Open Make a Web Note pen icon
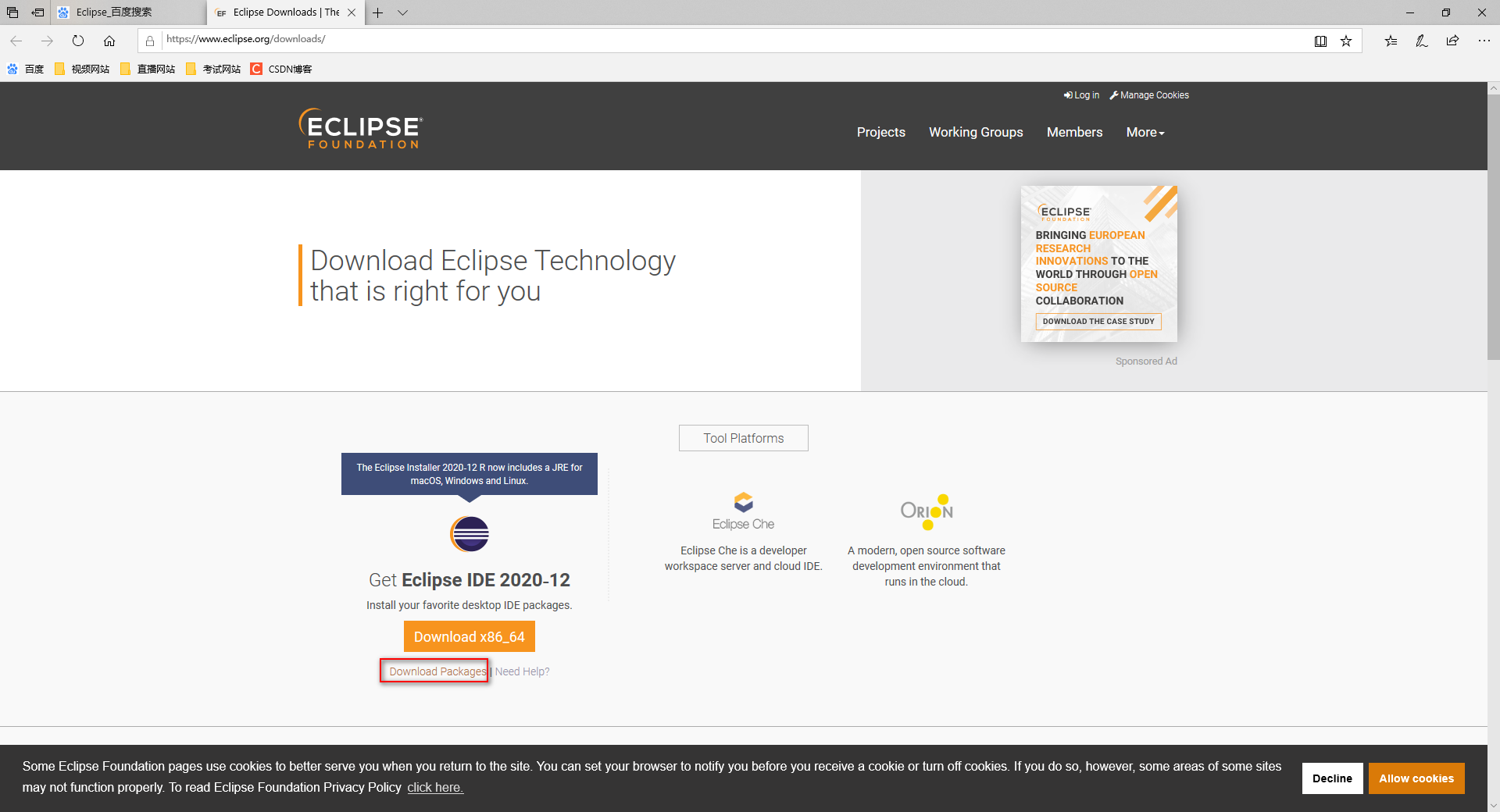The image size is (1500, 812). pyautogui.click(x=1422, y=41)
